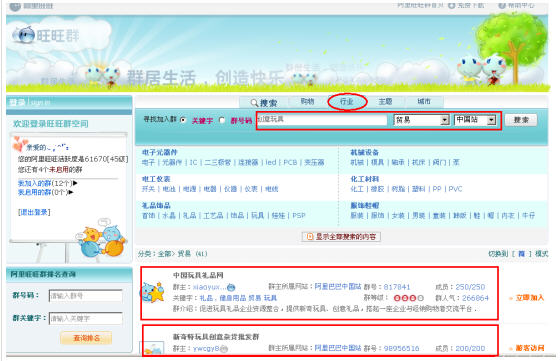Open the 中国站 site dropdown
This screenshot has height=361, width=560.
coord(475,120)
